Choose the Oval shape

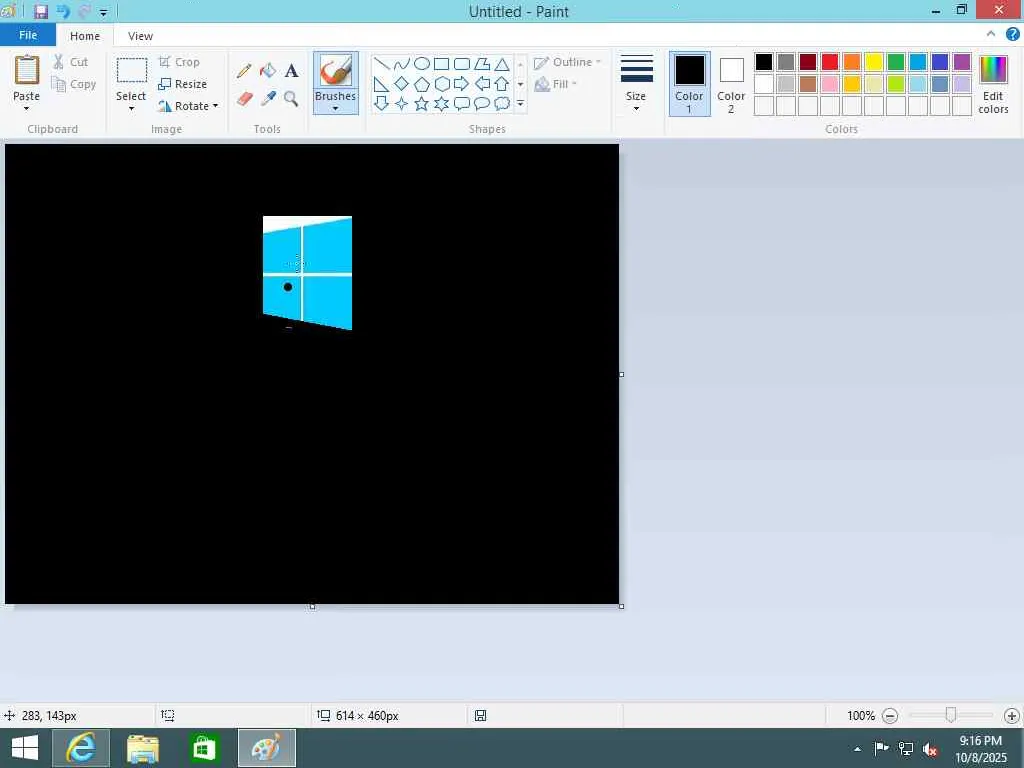click(x=422, y=63)
